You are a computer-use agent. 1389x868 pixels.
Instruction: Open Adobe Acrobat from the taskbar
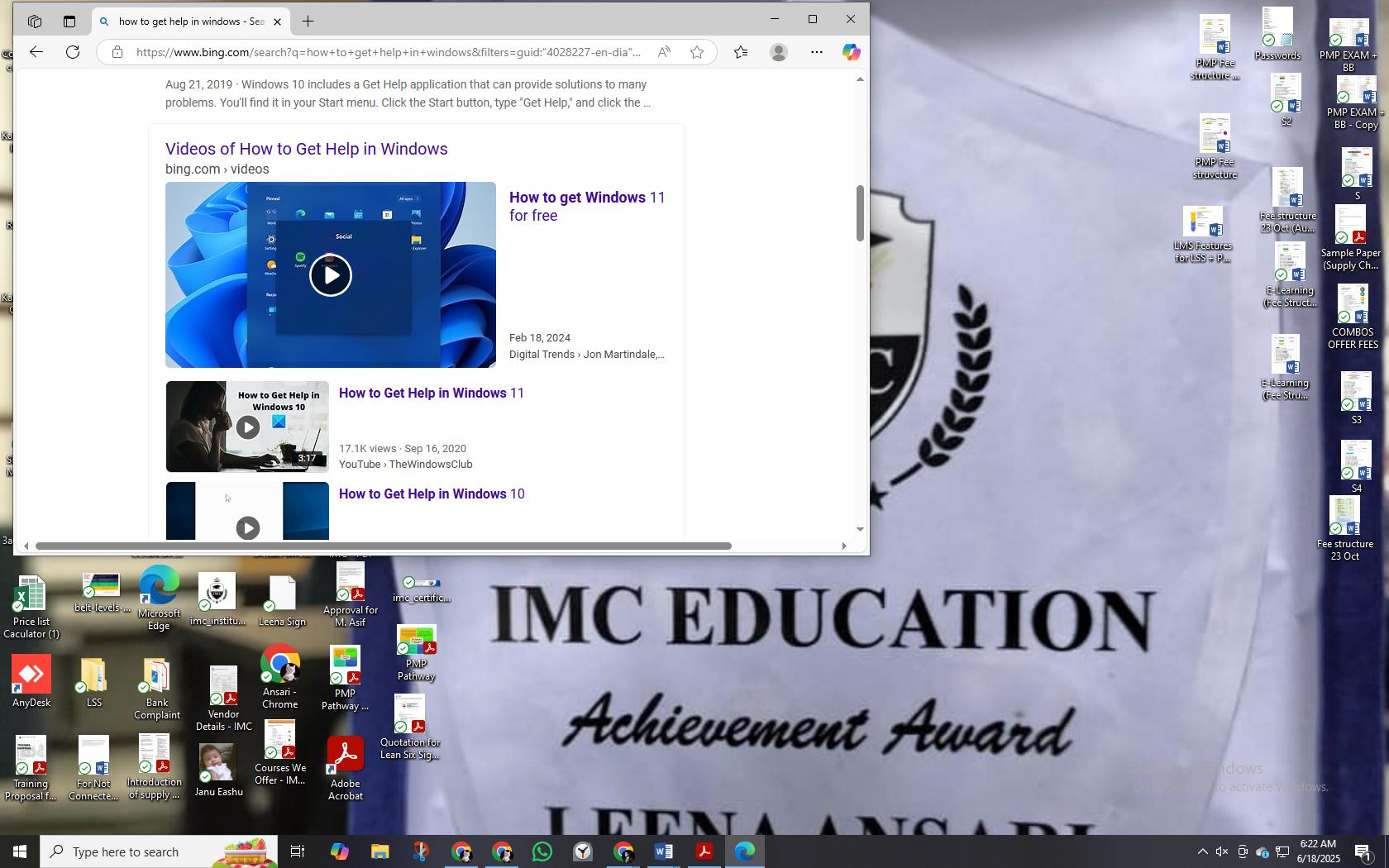coord(704,851)
